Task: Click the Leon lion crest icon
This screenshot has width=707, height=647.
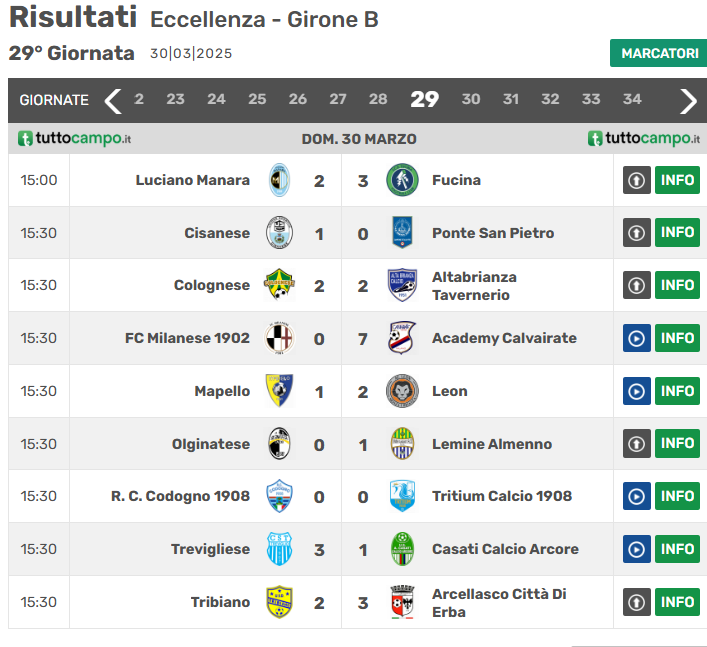Action: (402, 391)
